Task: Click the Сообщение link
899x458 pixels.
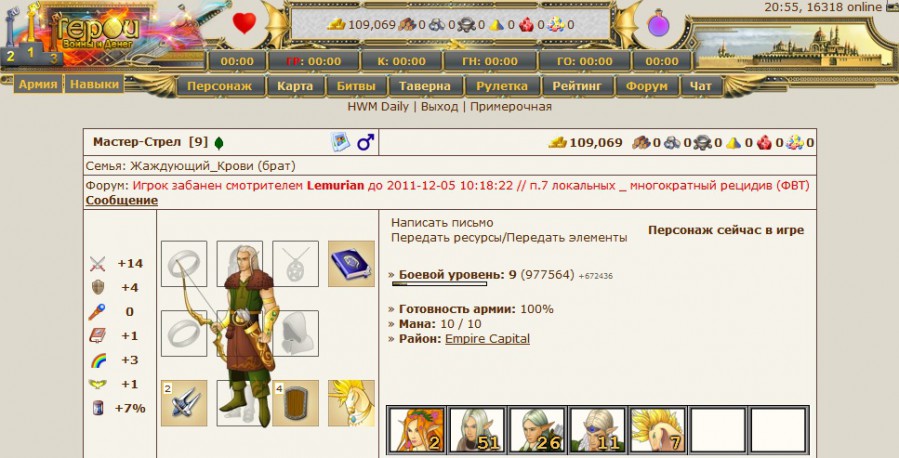Action: 122,200
